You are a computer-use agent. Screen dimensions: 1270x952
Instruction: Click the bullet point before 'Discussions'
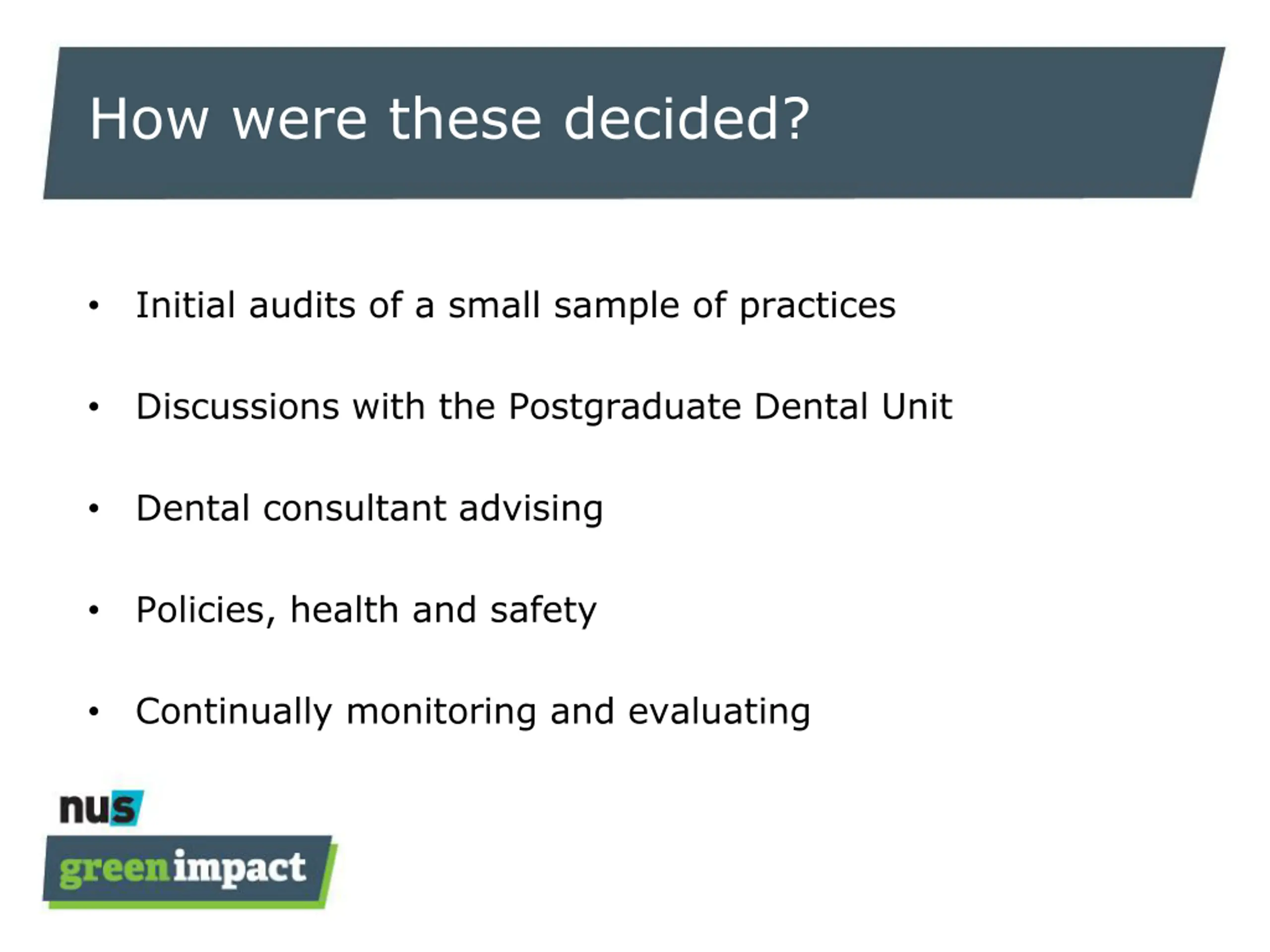click(94, 408)
